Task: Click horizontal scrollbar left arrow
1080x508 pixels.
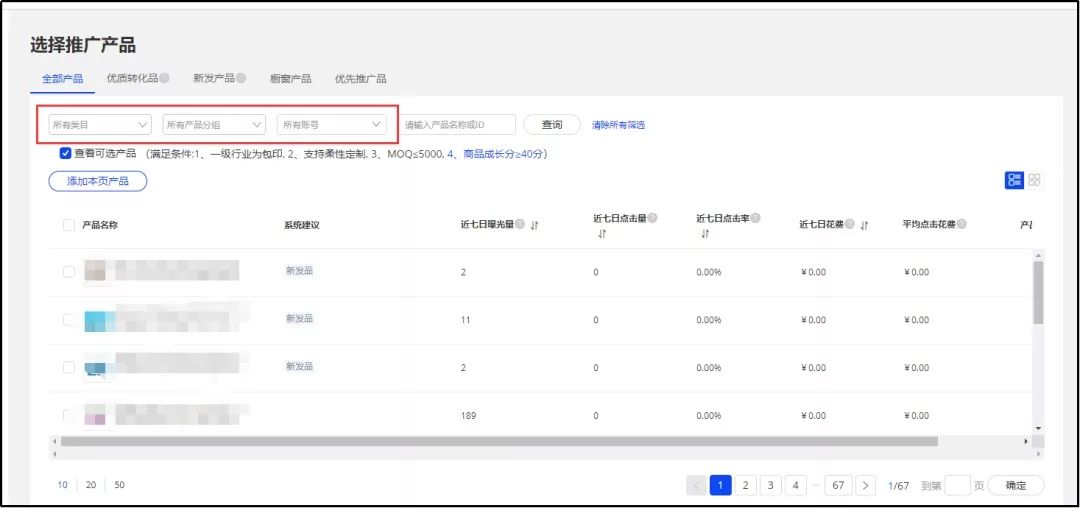Action: tap(54, 441)
